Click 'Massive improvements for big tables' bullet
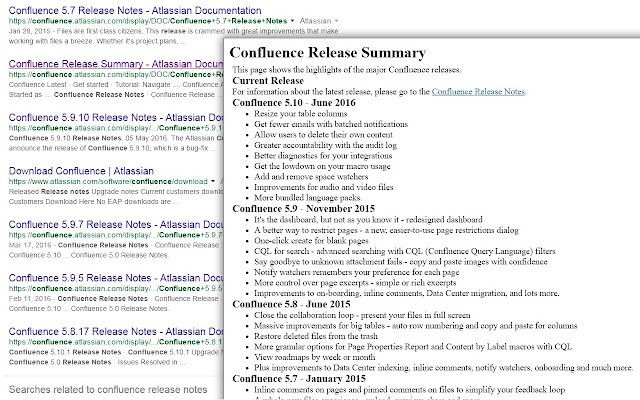 tap(416, 326)
